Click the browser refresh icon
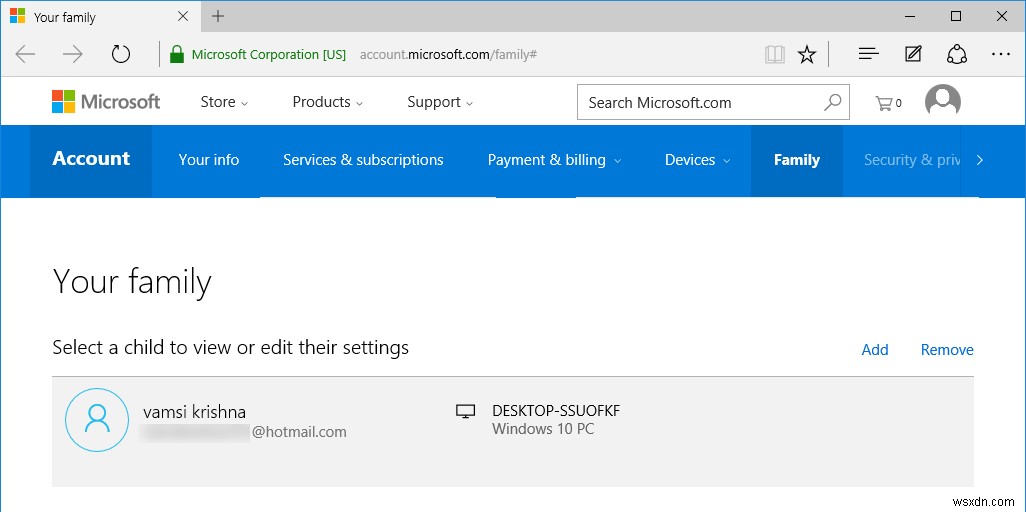The width and height of the screenshot is (1026, 512). click(121, 54)
